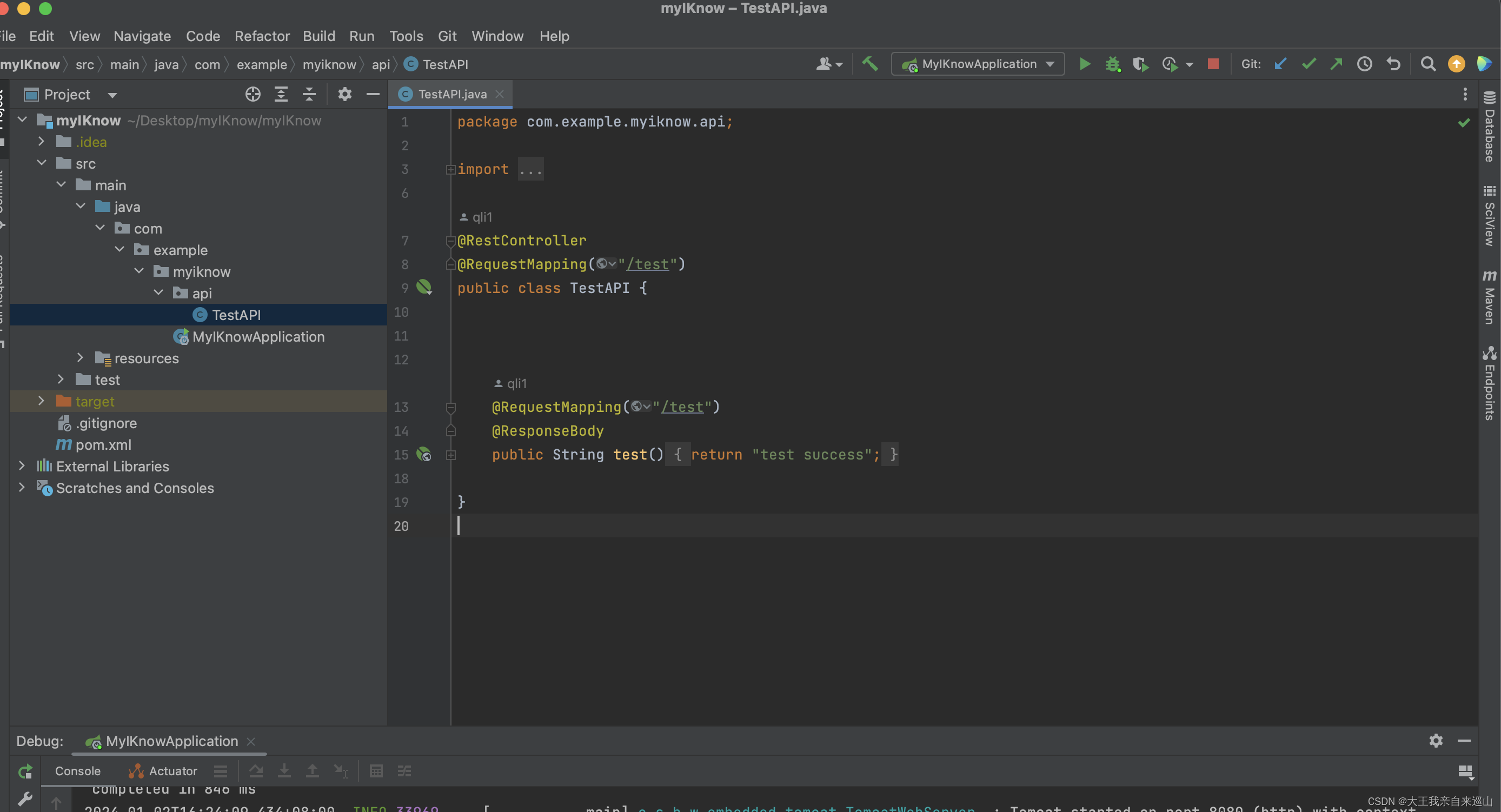Stop the running application with red square
The height and width of the screenshot is (812, 1501).
(x=1213, y=64)
